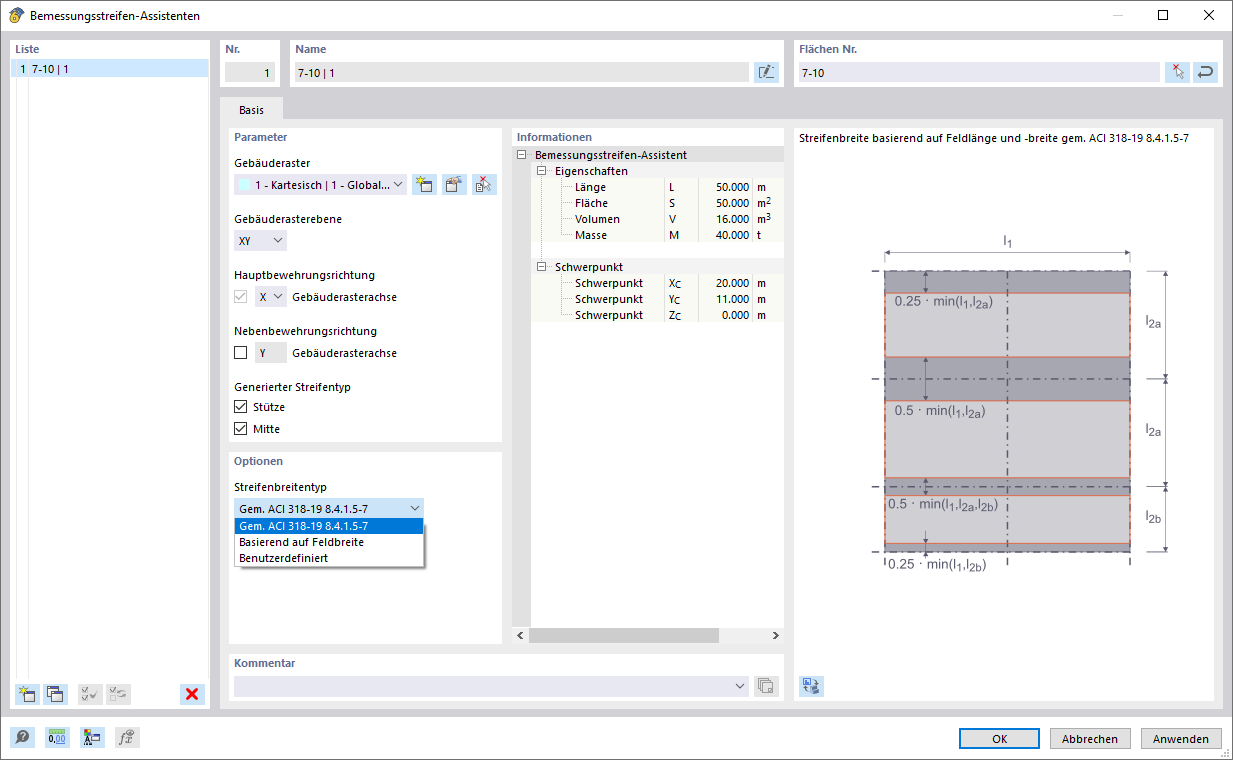The image size is (1233, 760).
Task: Click the horizontal scrollbar in Informationen panel
Action: tap(624, 635)
